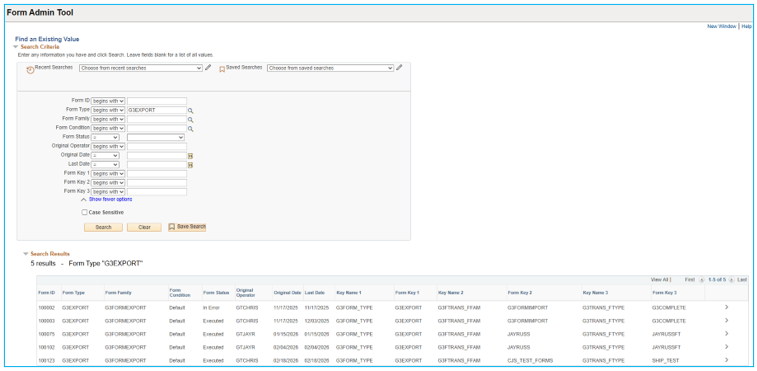Open calendar picker for Original Date
The height and width of the screenshot is (371, 757).
click(x=190, y=156)
